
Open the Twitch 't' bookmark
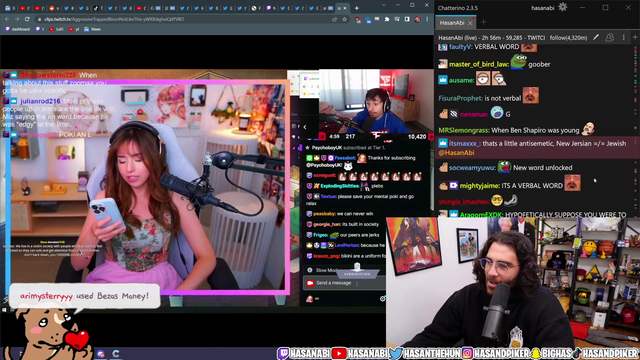pyautogui.click(x=40, y=29)
